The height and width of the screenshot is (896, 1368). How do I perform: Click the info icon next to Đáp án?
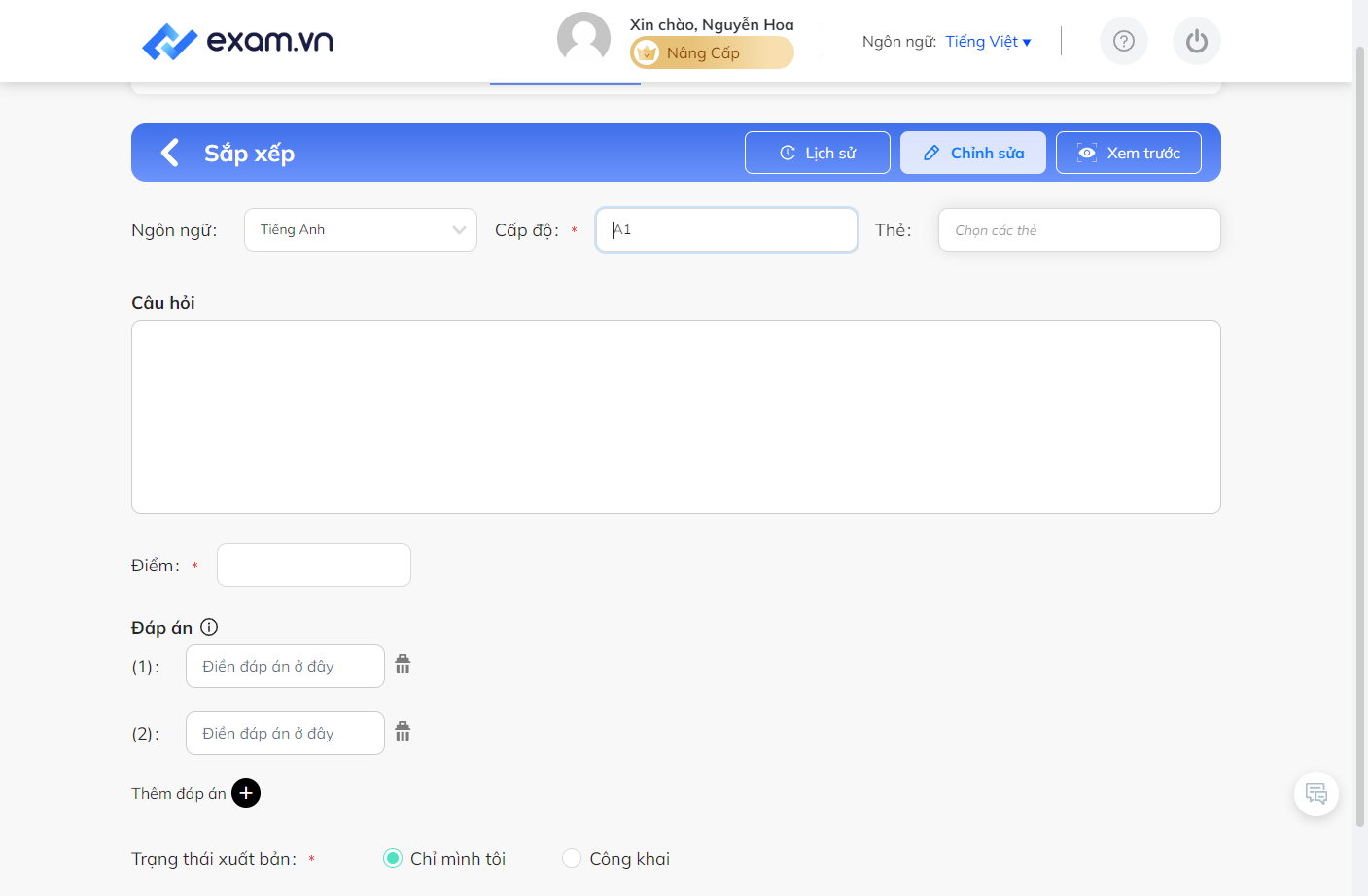point(209,627)
